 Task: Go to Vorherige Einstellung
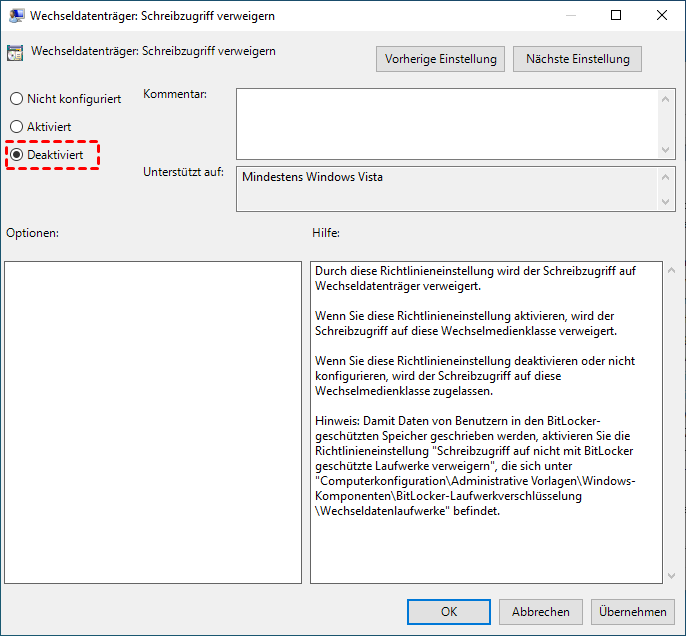(x=440, y=59)
